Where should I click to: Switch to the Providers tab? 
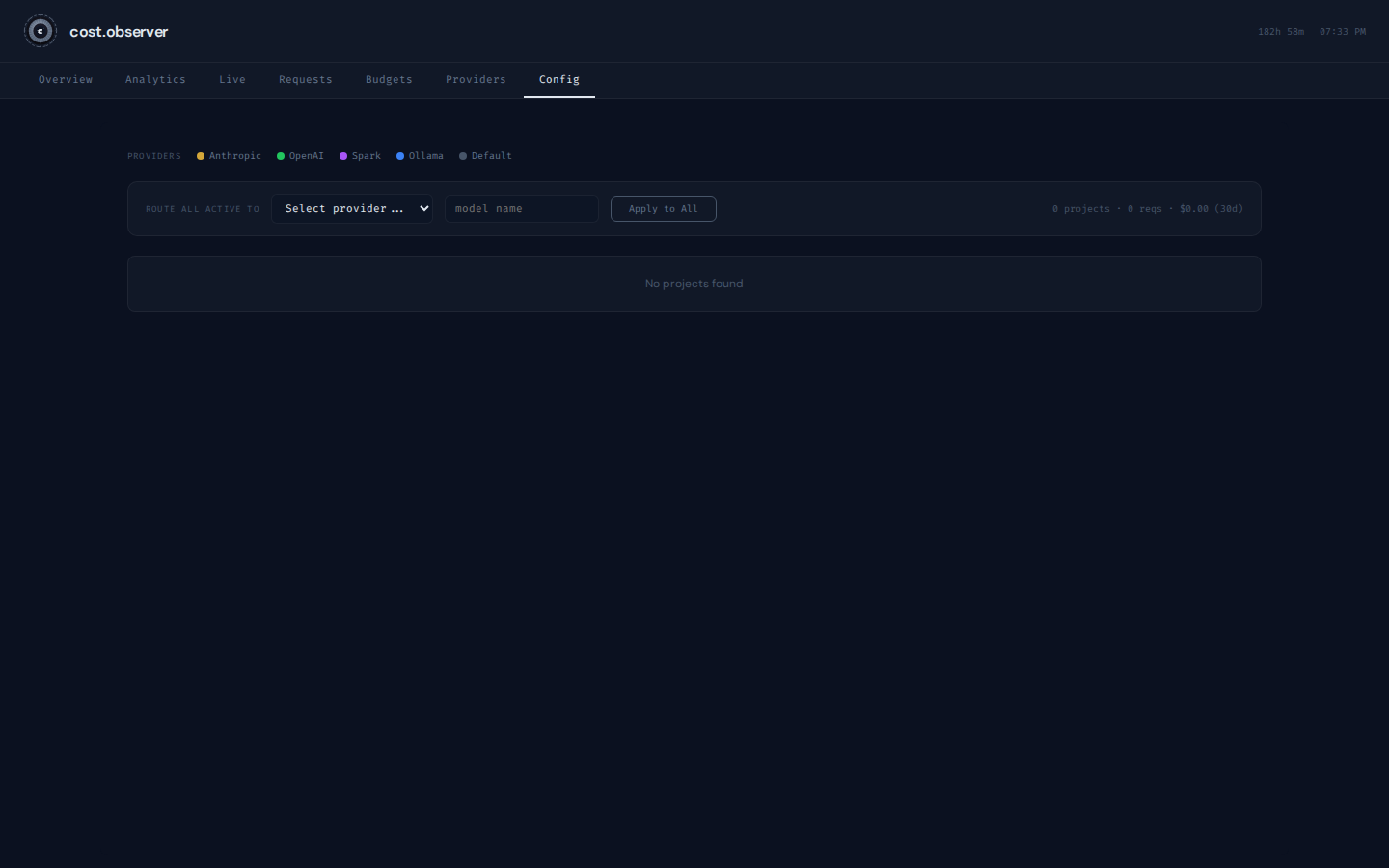tap(476, 80)
